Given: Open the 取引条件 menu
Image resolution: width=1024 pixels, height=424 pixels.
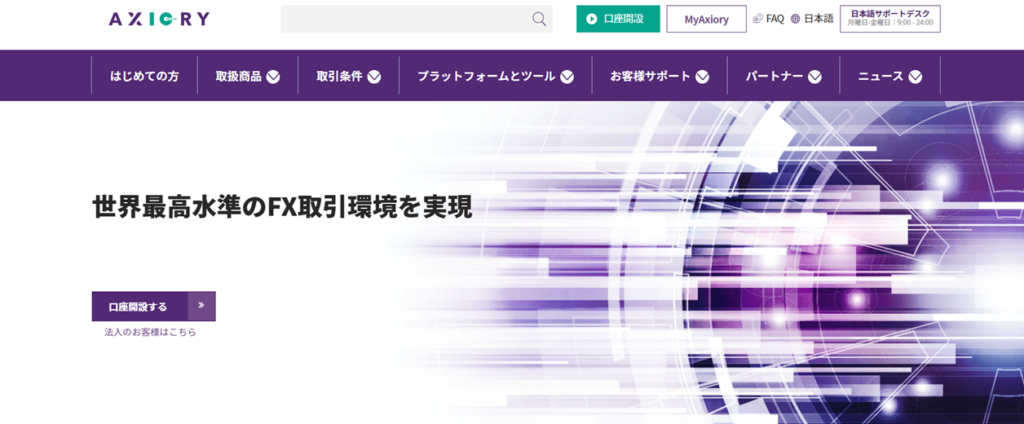Looking at the screenshot, I should click(340, 76).
